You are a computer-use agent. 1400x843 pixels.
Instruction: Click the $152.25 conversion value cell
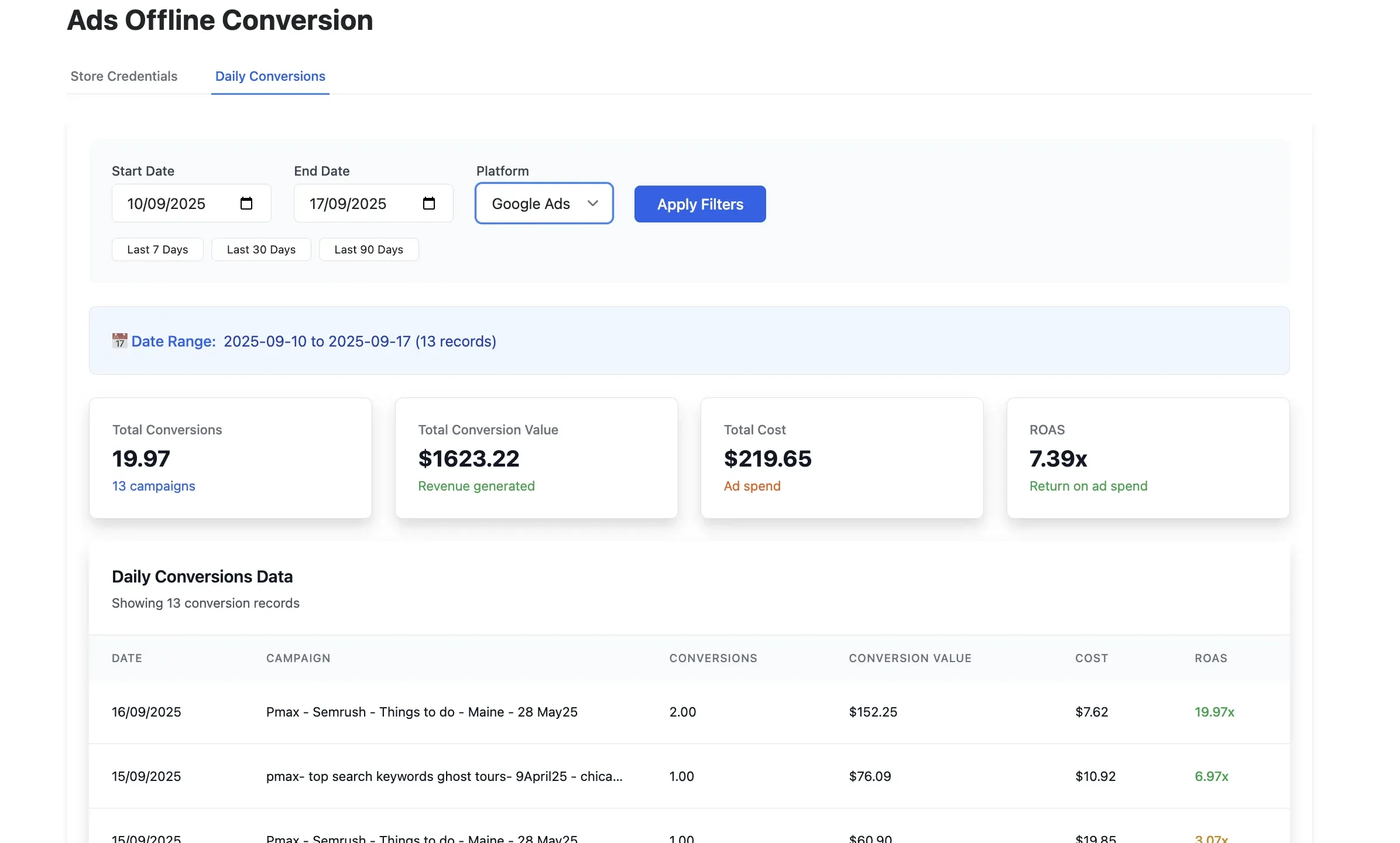873,712
